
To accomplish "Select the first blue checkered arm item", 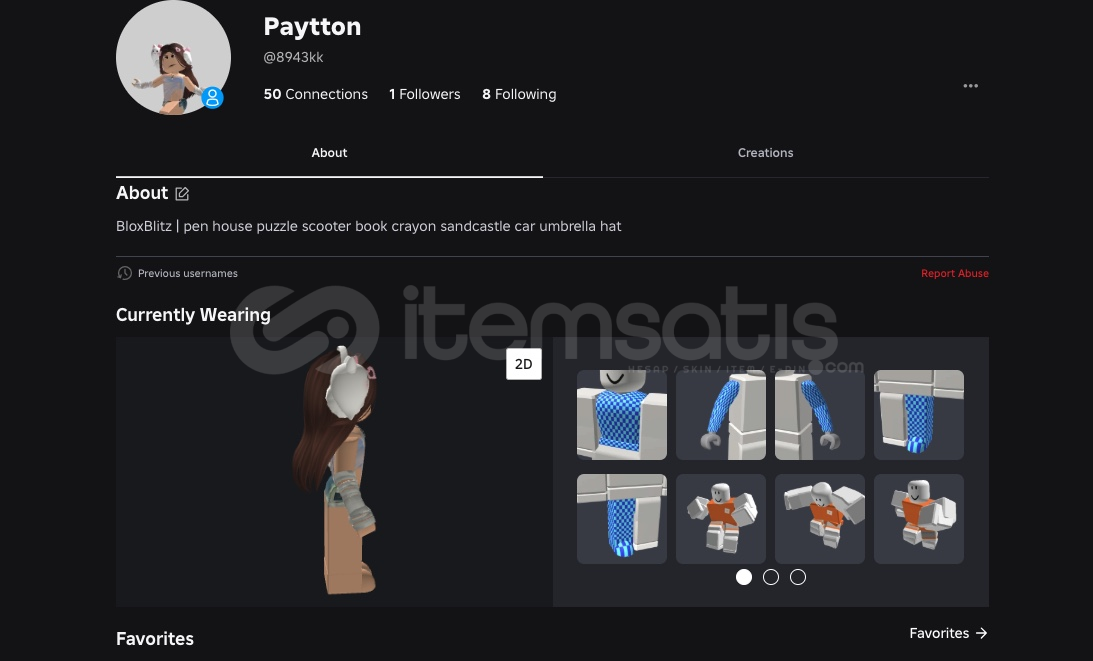I will coord(720,415).
